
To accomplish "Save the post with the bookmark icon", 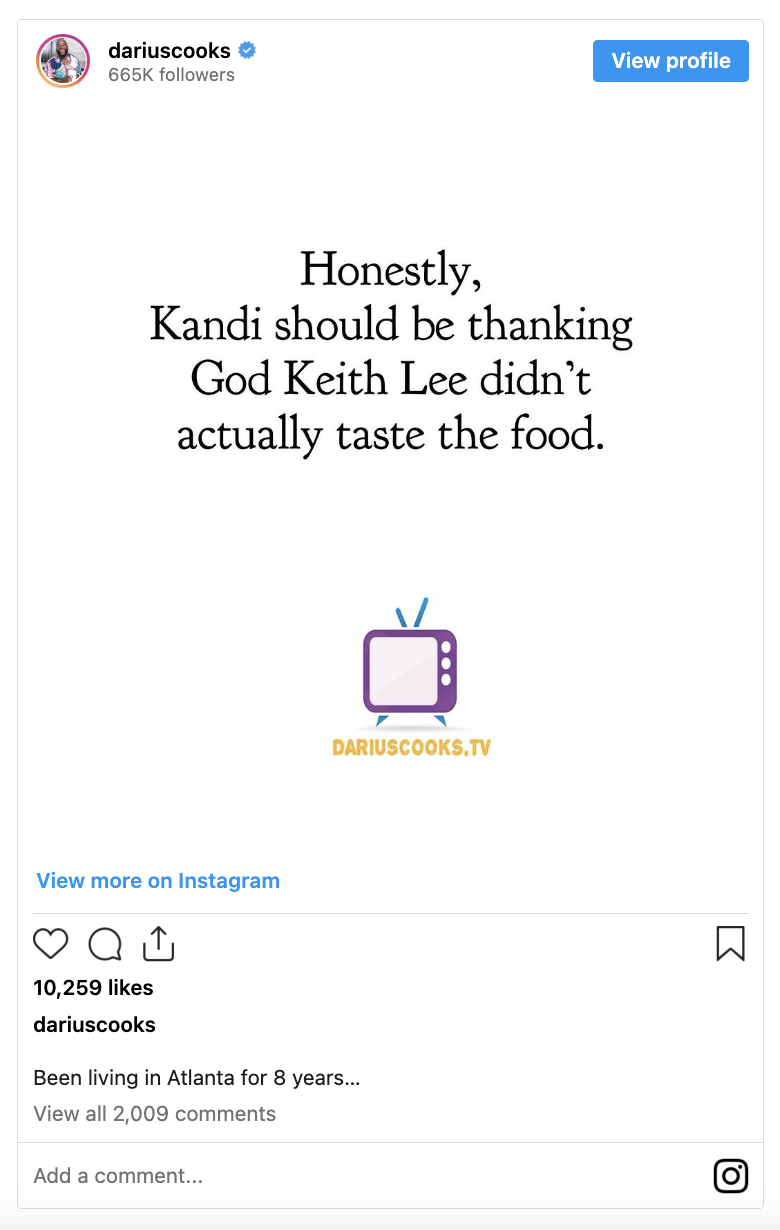I will tap(730, 944).
